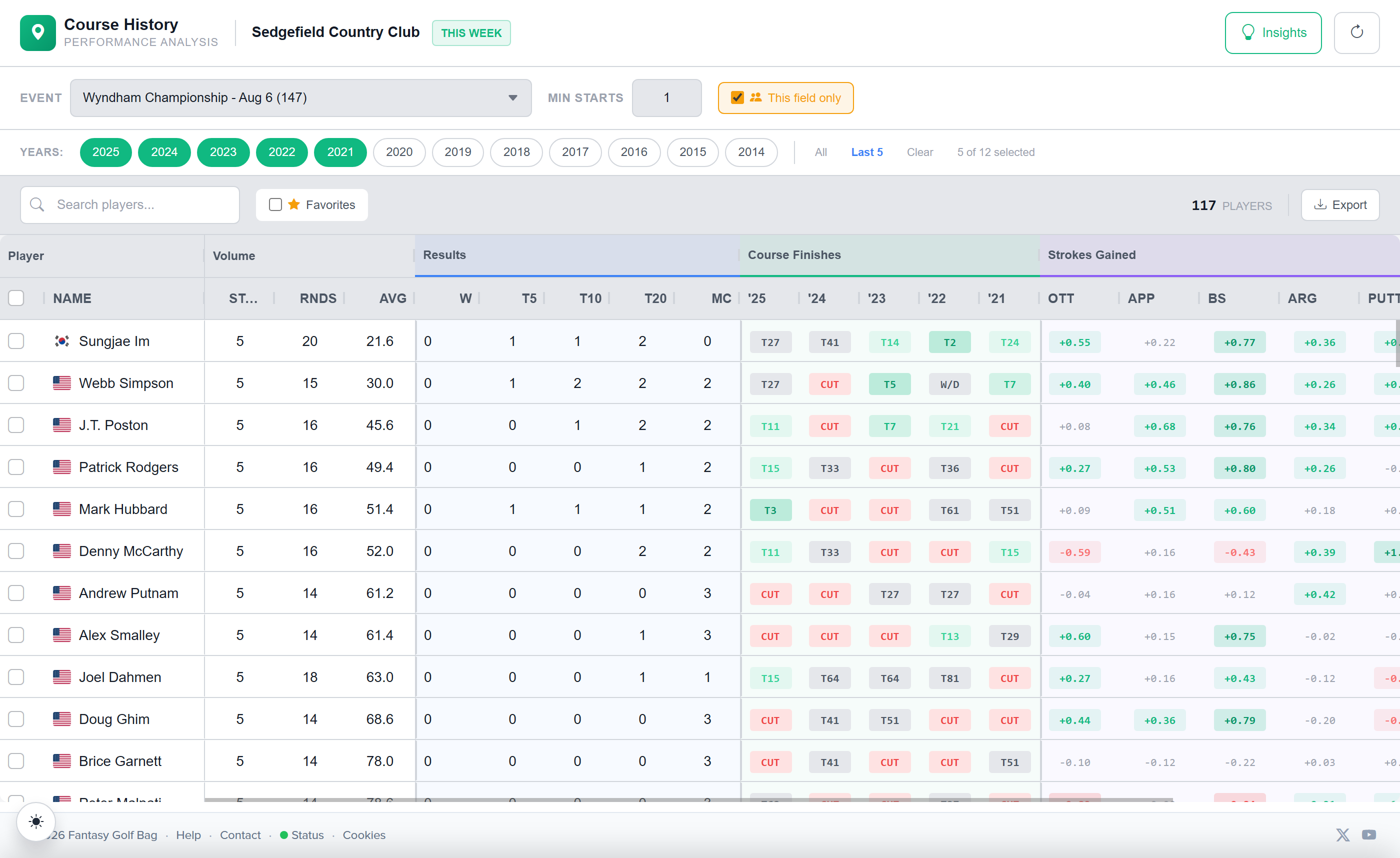Click the Search players input field
Viewport: 1400px width, 858px height.
129,204
